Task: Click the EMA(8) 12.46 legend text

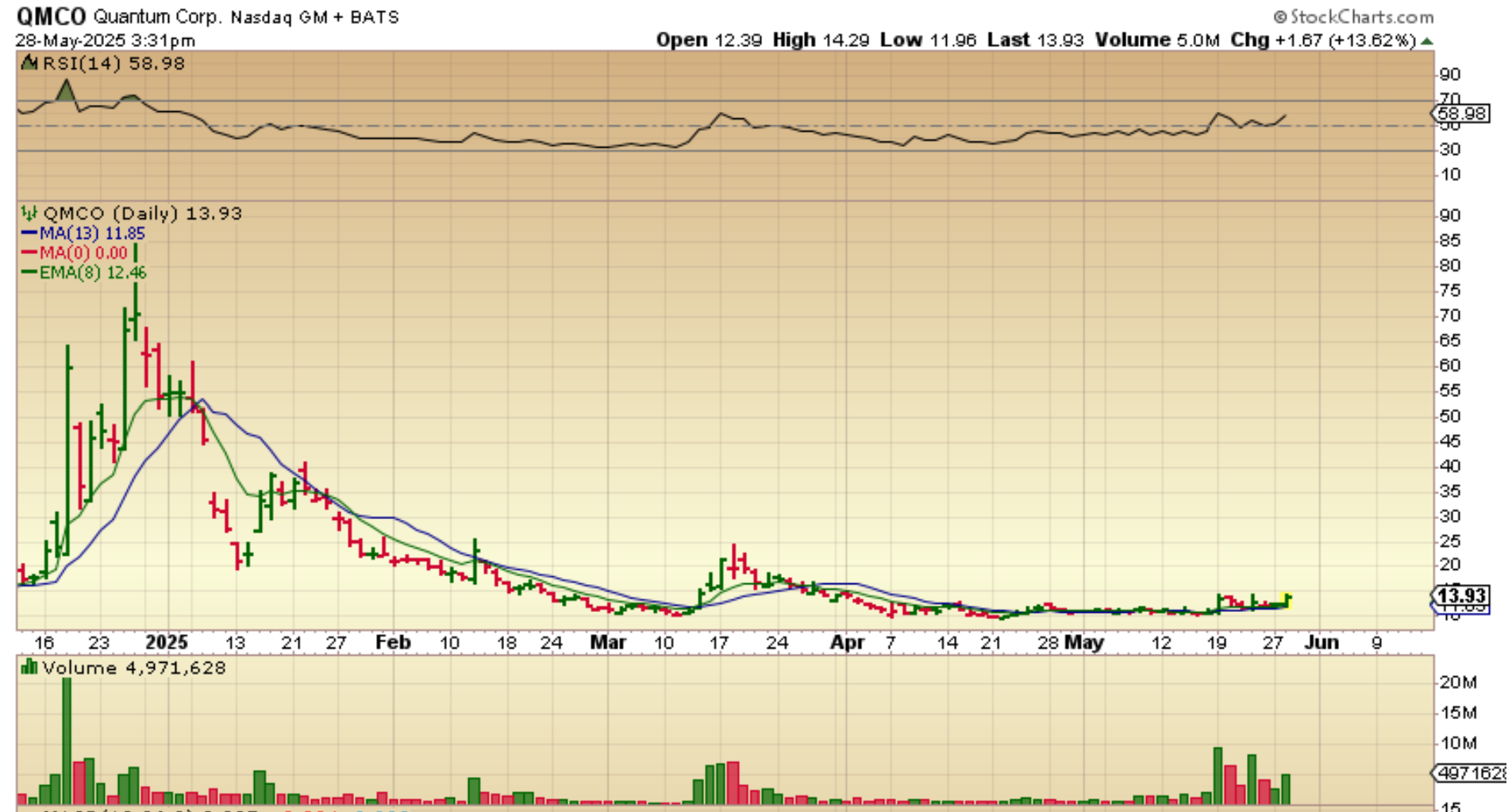Action: (x=93, y=272)
